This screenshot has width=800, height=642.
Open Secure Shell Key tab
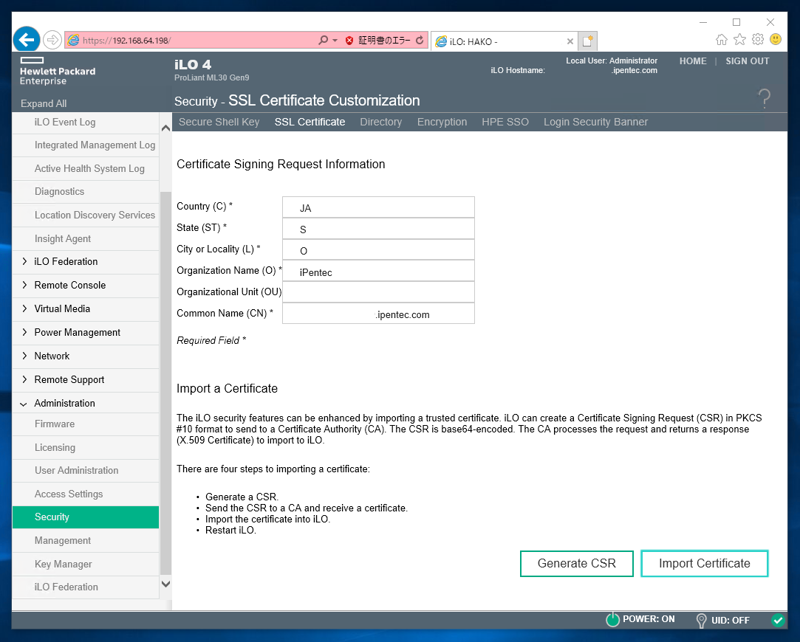click(219, 122)
